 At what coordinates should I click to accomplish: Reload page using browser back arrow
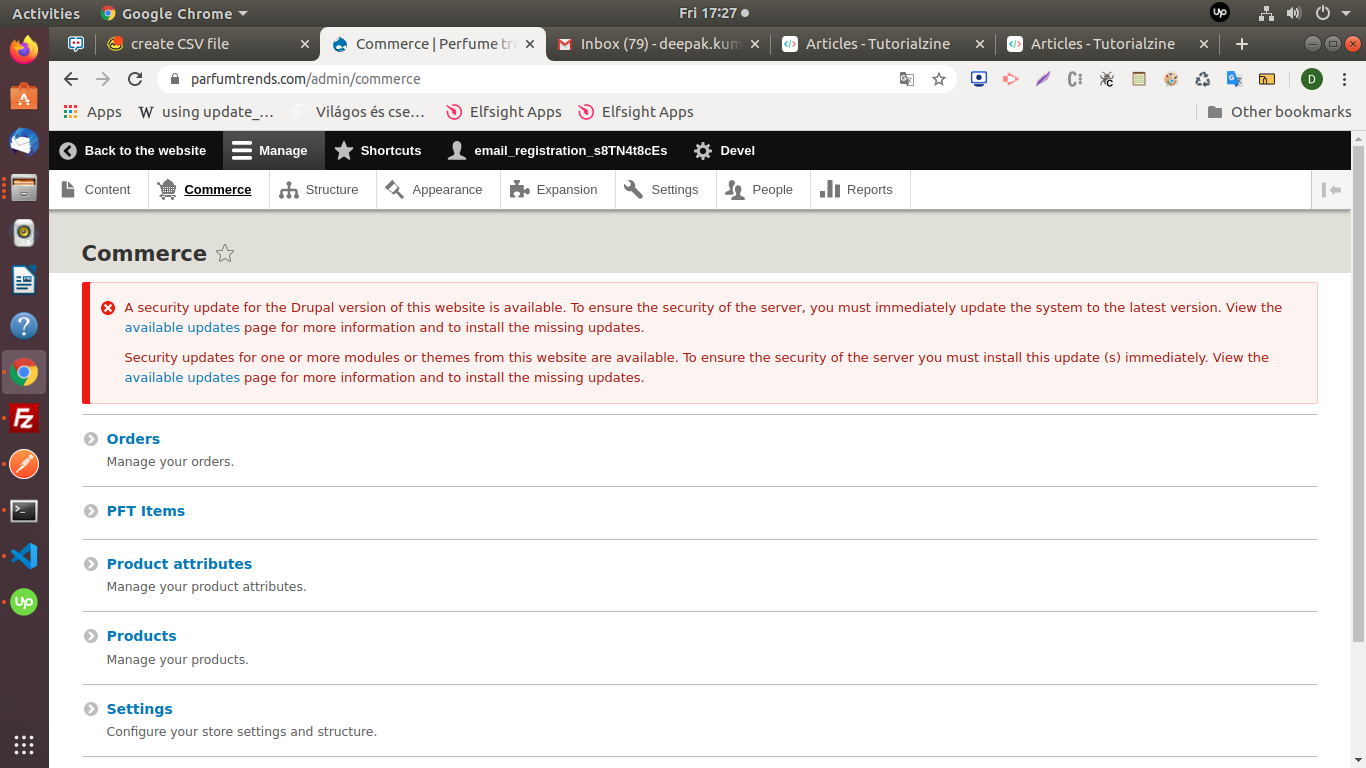(70, 79)
